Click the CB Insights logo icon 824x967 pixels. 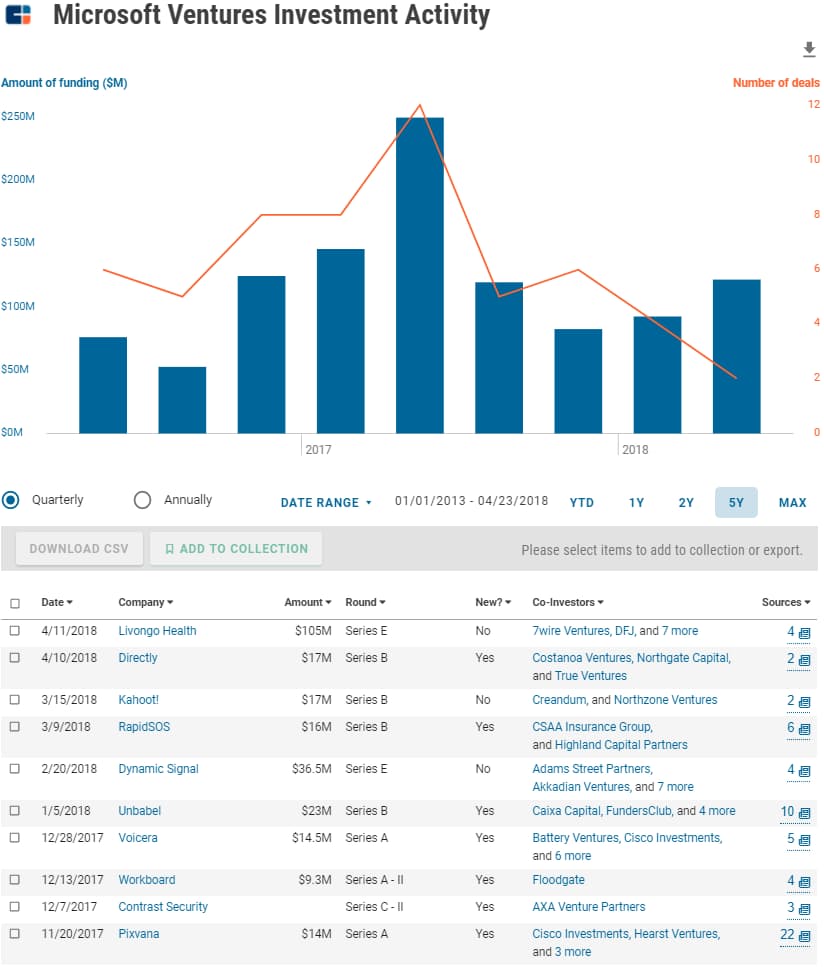pos(18,15)
